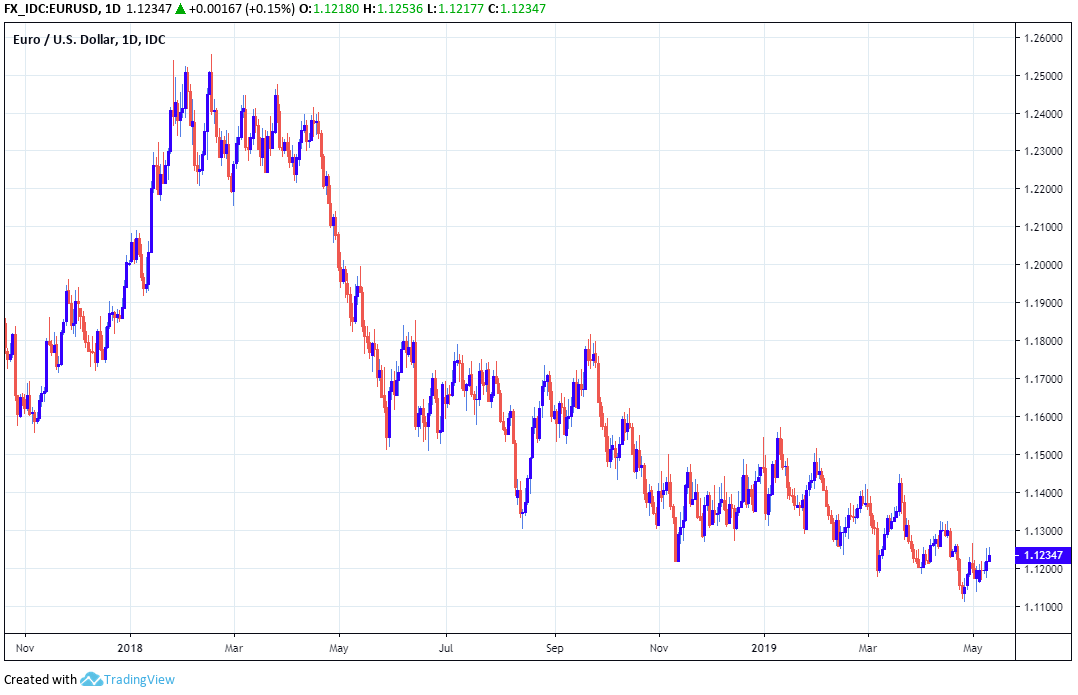Image resolution: width=1078 pixels, height=695 pixels.
Task: Select the 2018 marker on the time axis
Action: 130,648
